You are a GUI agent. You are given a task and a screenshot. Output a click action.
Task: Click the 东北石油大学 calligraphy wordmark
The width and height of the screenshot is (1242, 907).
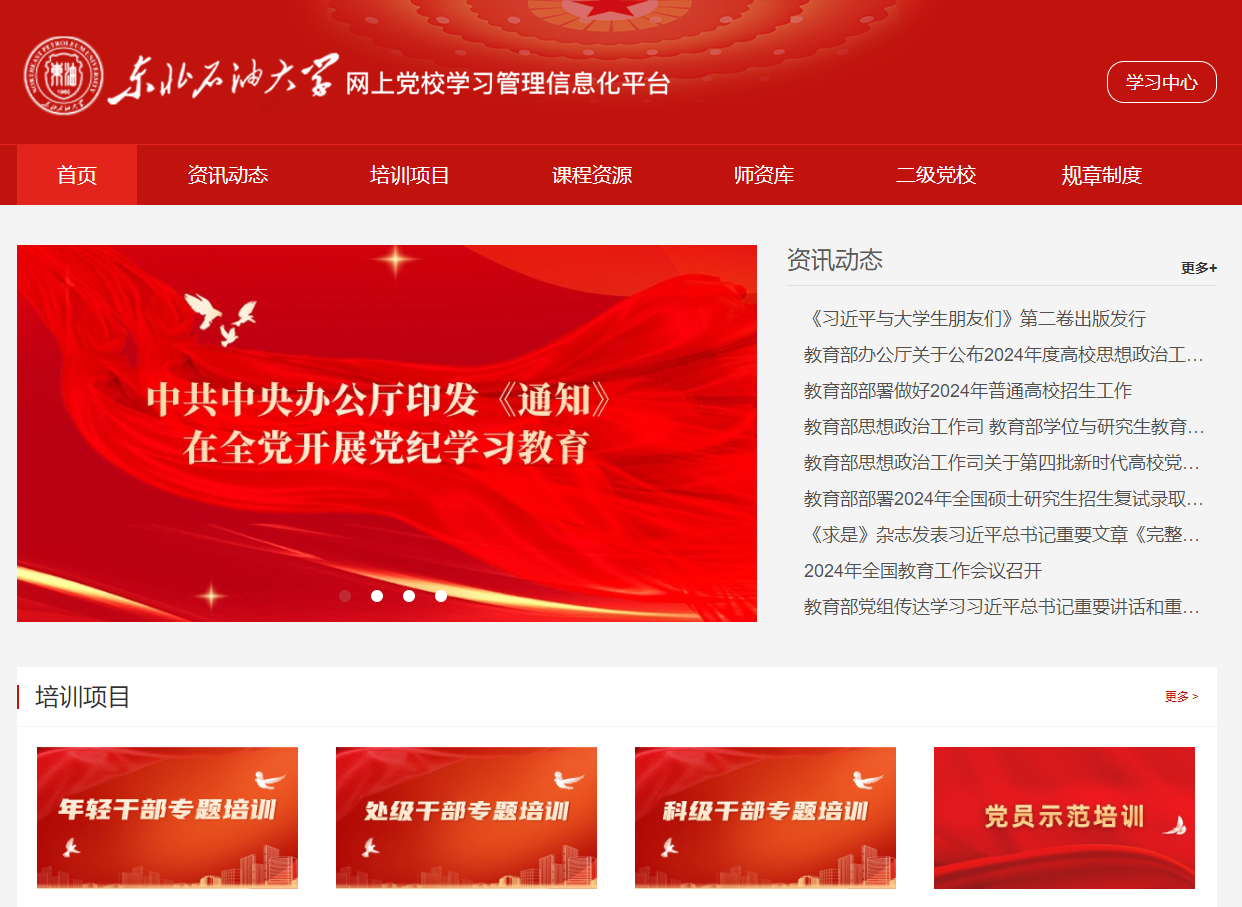pos(222,79)
